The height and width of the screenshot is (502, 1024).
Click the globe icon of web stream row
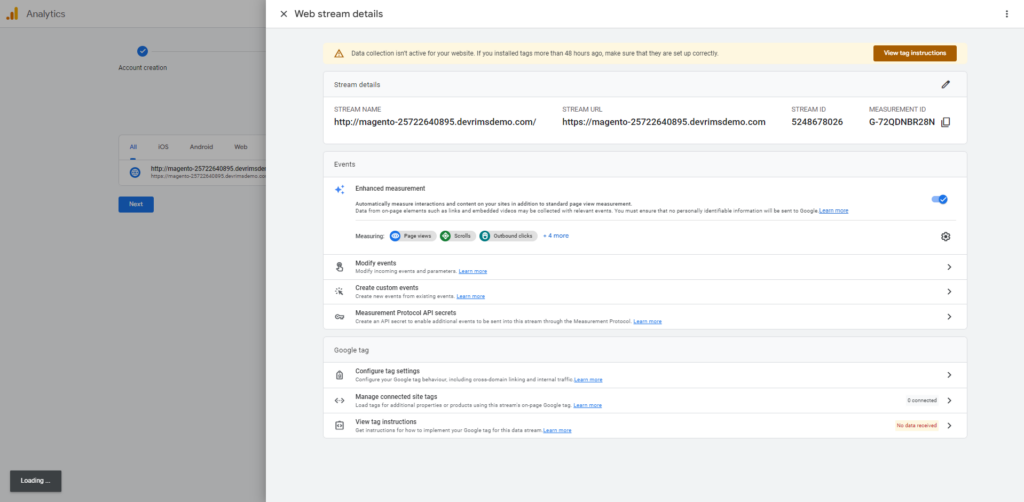click(135, 172)
